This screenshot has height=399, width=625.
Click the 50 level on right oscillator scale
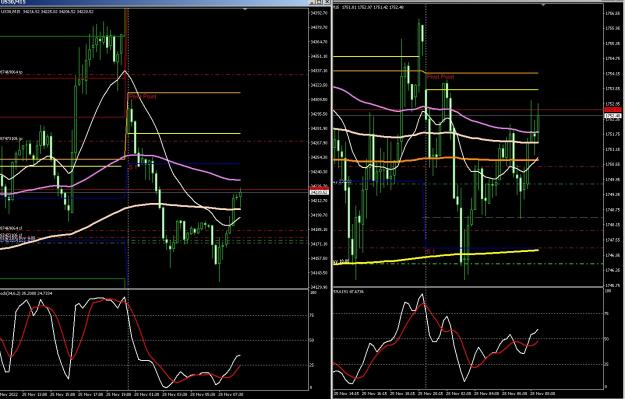coord(607,339)
